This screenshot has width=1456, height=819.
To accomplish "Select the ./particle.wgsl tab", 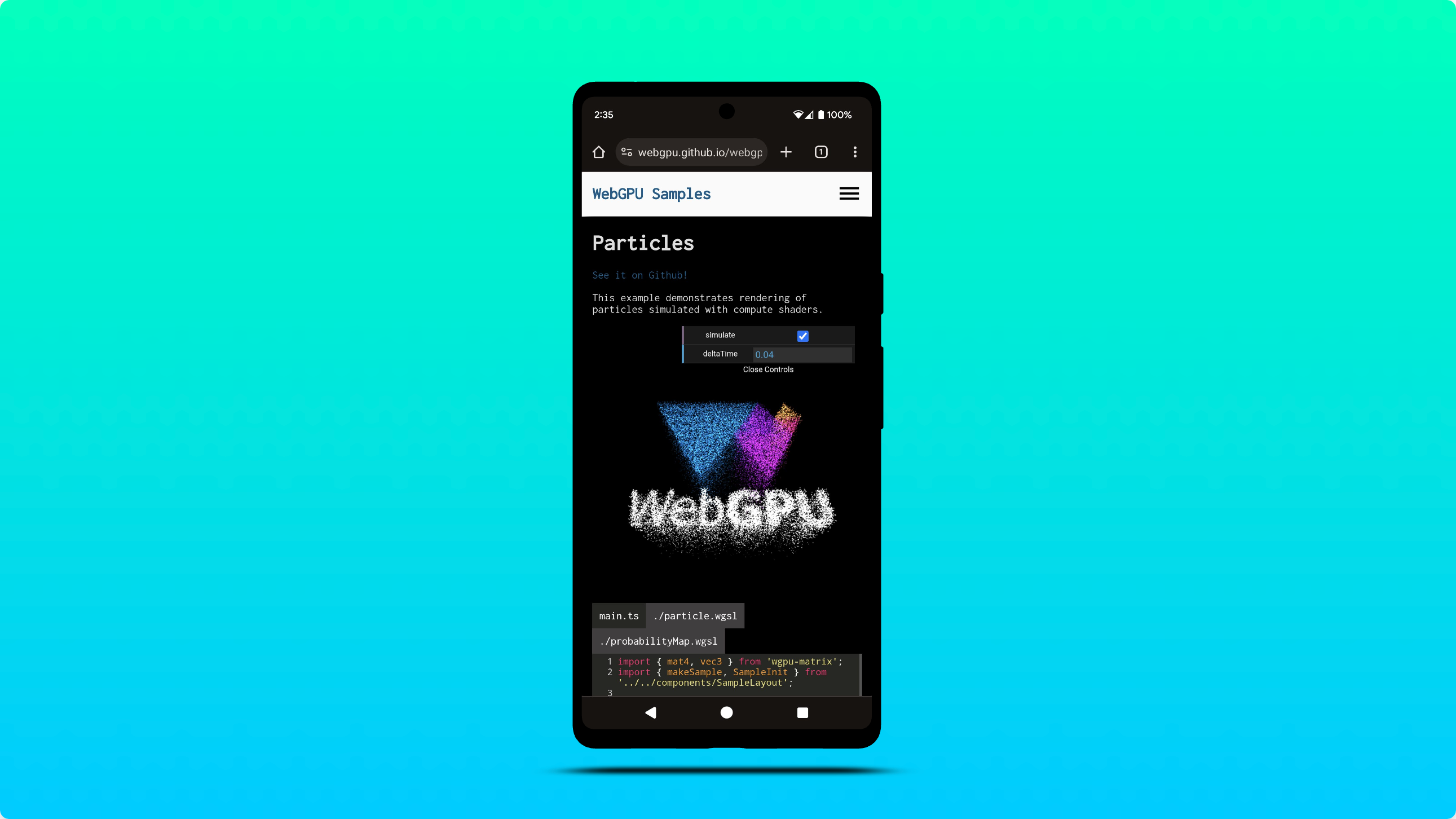I will tap(695, 615).
